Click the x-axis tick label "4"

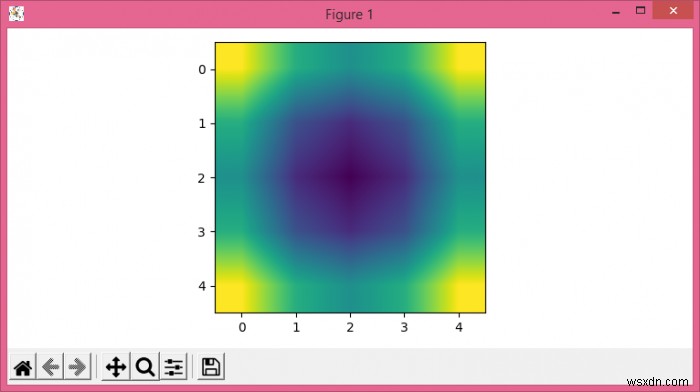pyautogui.click(x=458, y=328)
